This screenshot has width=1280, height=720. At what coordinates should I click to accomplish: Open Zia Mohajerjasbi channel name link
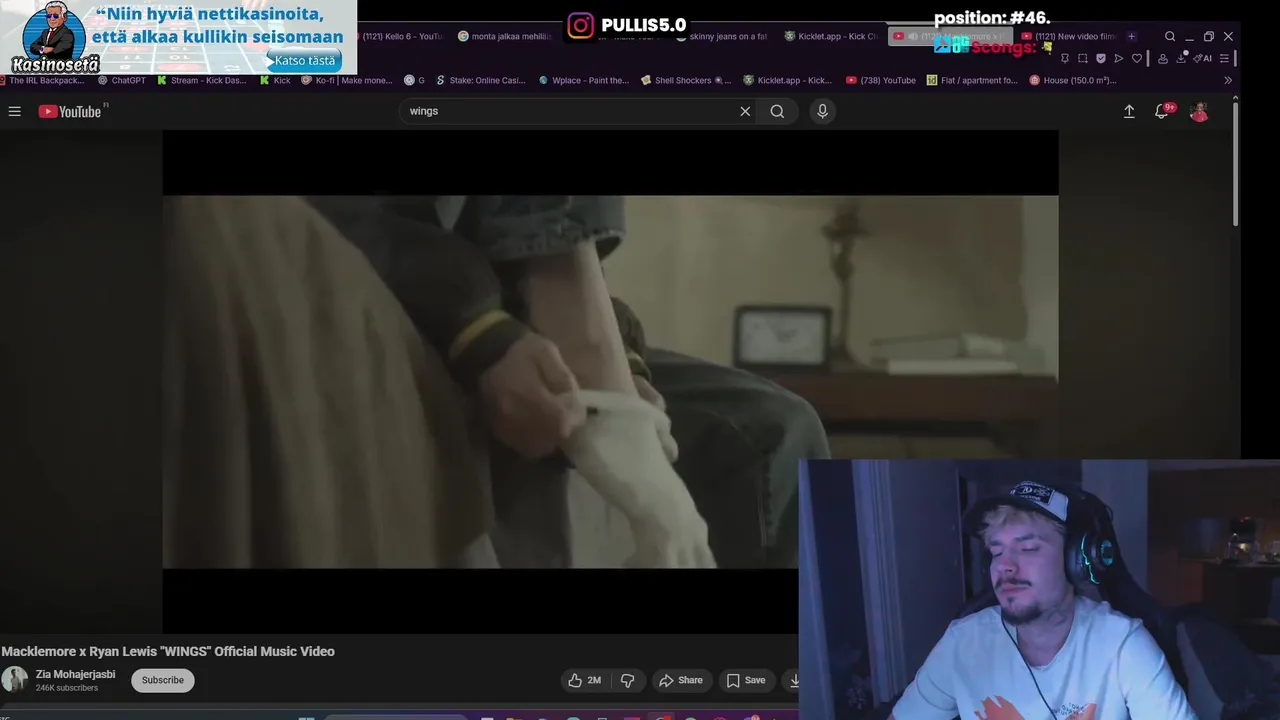(75, 674)
